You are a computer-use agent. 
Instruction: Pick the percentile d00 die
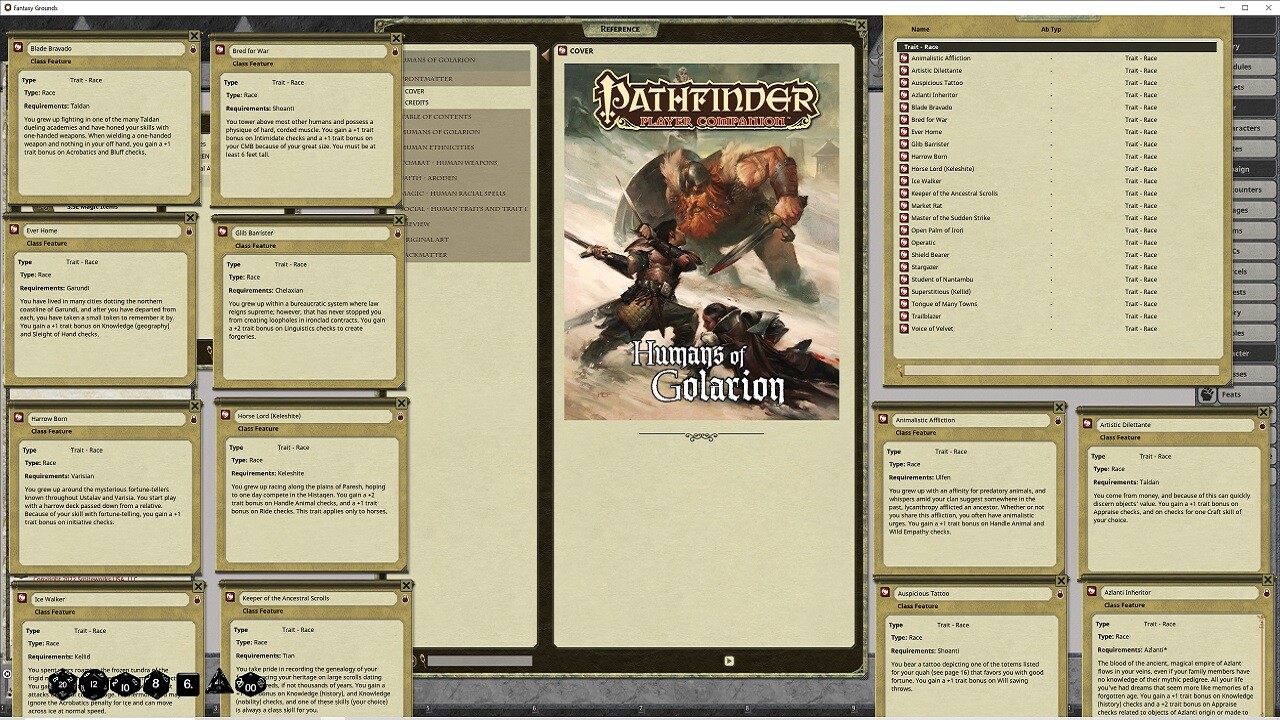pos(249,685)
